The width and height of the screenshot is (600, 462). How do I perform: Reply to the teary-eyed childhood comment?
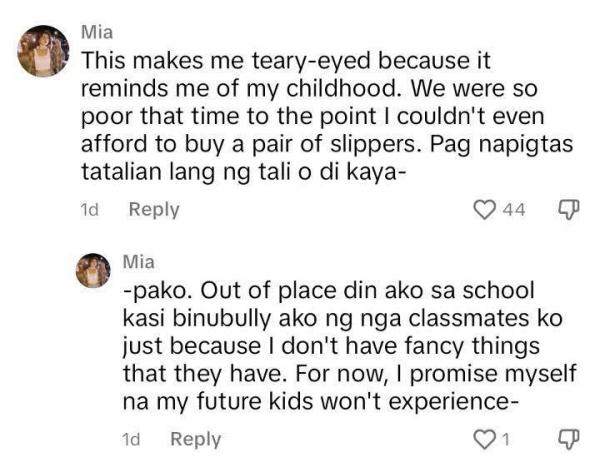[154, 209]
